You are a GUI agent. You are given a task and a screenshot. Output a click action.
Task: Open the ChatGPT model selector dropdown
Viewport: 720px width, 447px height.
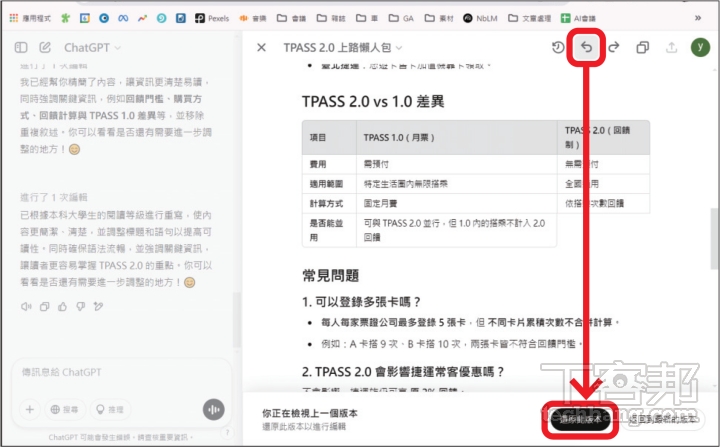click(x=92, y=47)
